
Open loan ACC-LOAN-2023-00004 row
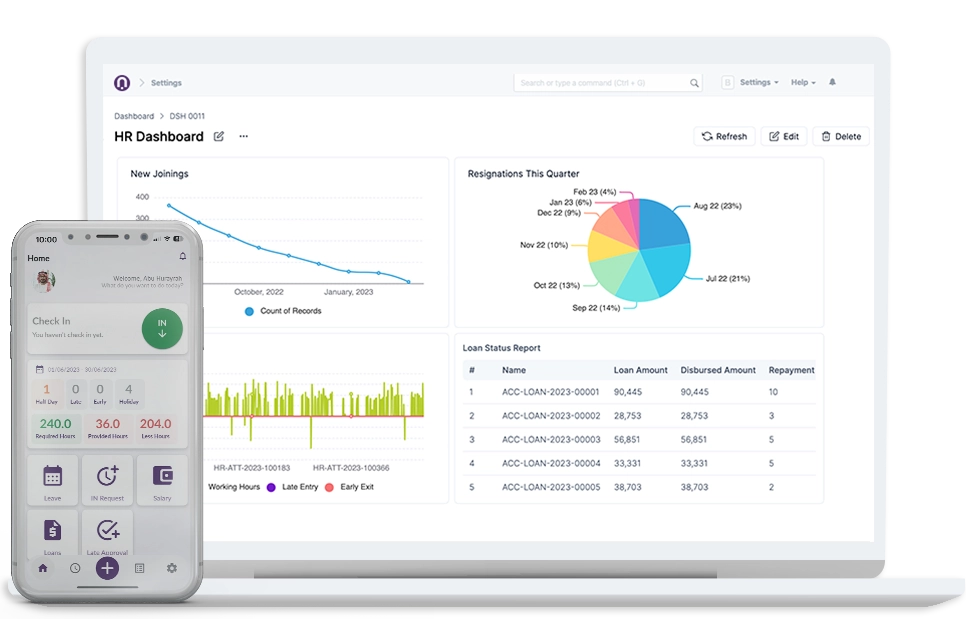tap(639, 463)
